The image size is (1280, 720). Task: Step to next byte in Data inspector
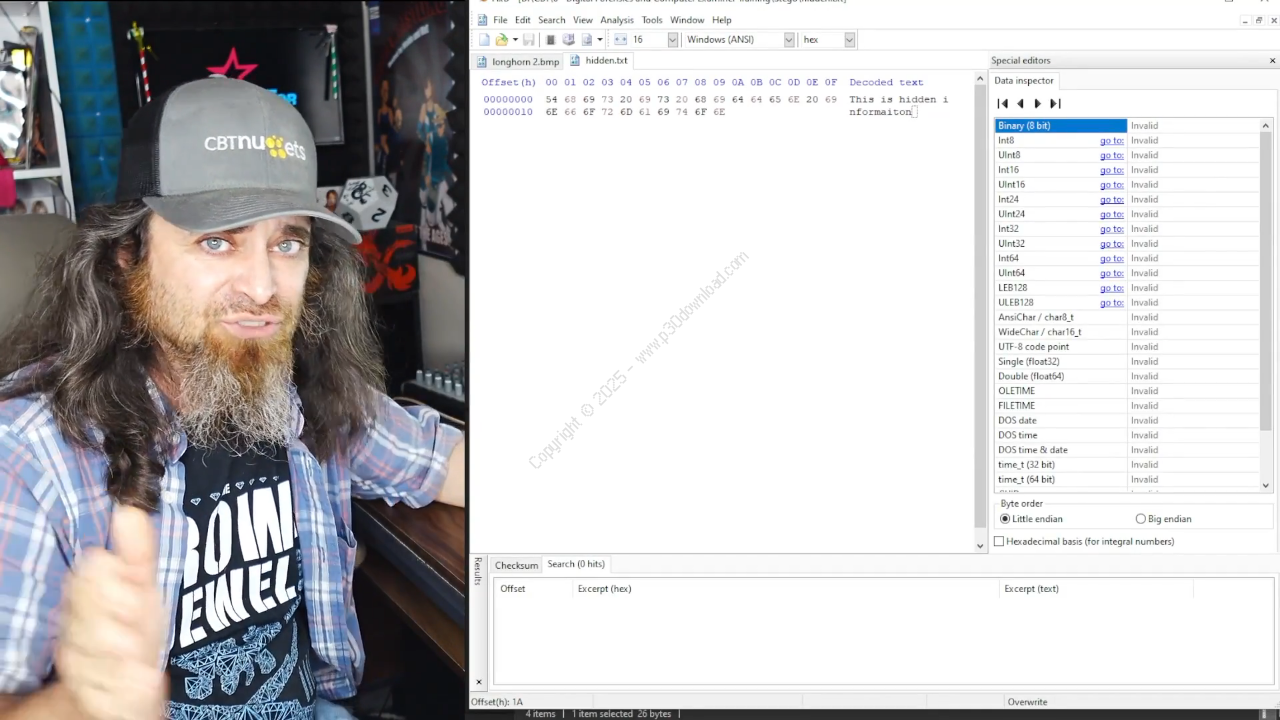click(x=1037, y=103)
